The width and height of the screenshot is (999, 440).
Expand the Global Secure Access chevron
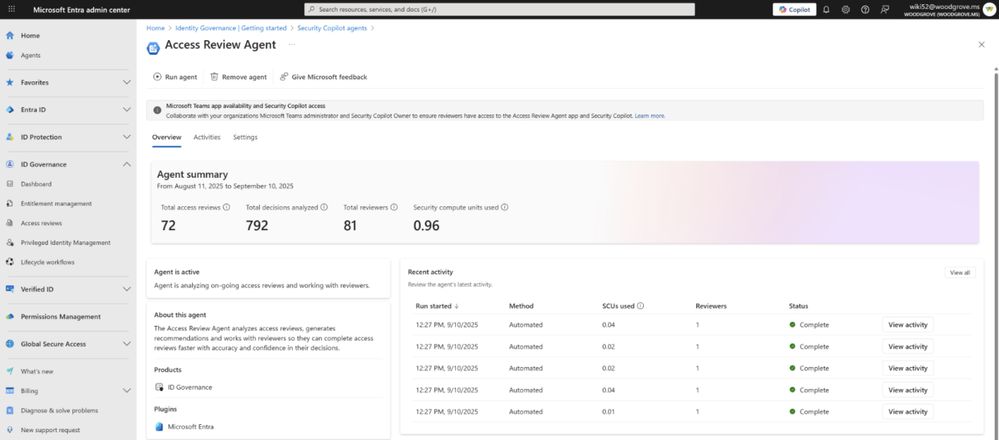[x=127, y=344]
